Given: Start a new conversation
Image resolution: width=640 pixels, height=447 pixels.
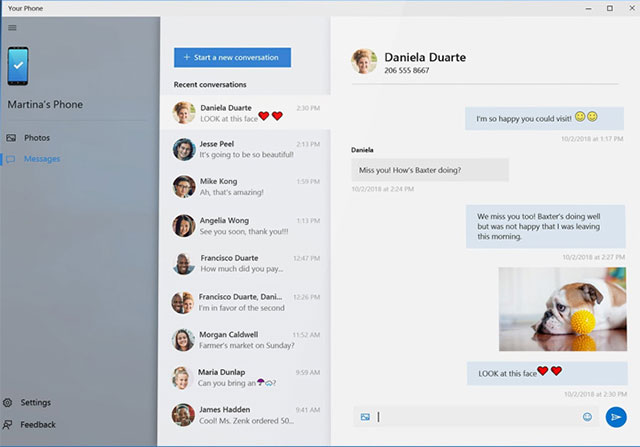Looking at the screenshot, I should pos(232,57).
